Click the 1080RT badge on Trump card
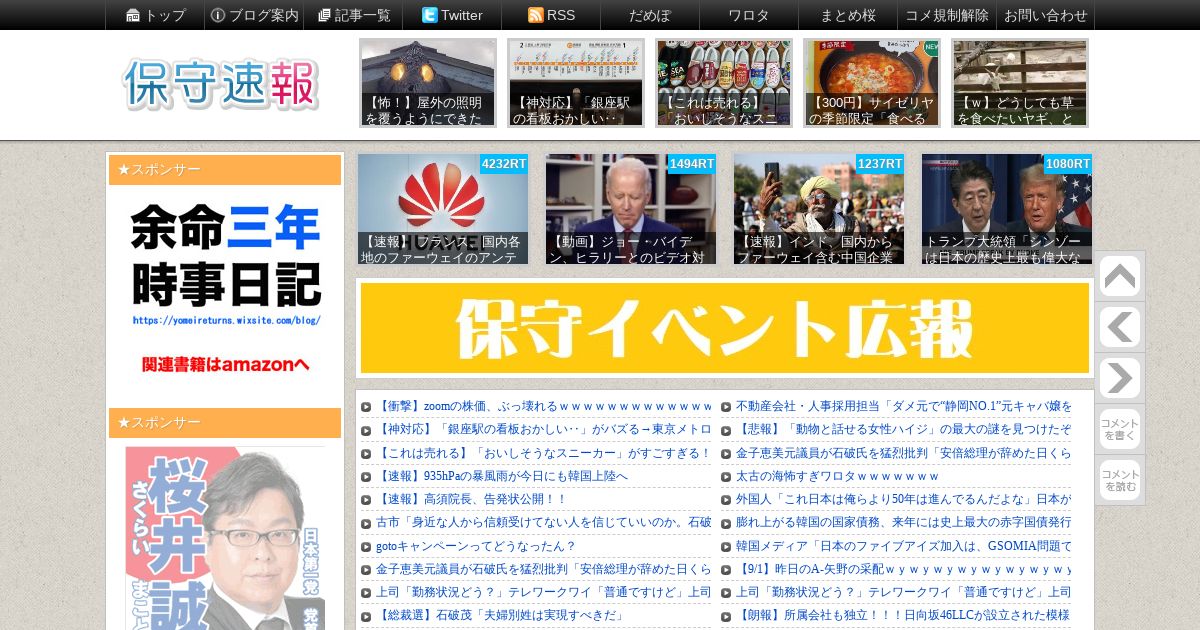 coord(1068,164)
